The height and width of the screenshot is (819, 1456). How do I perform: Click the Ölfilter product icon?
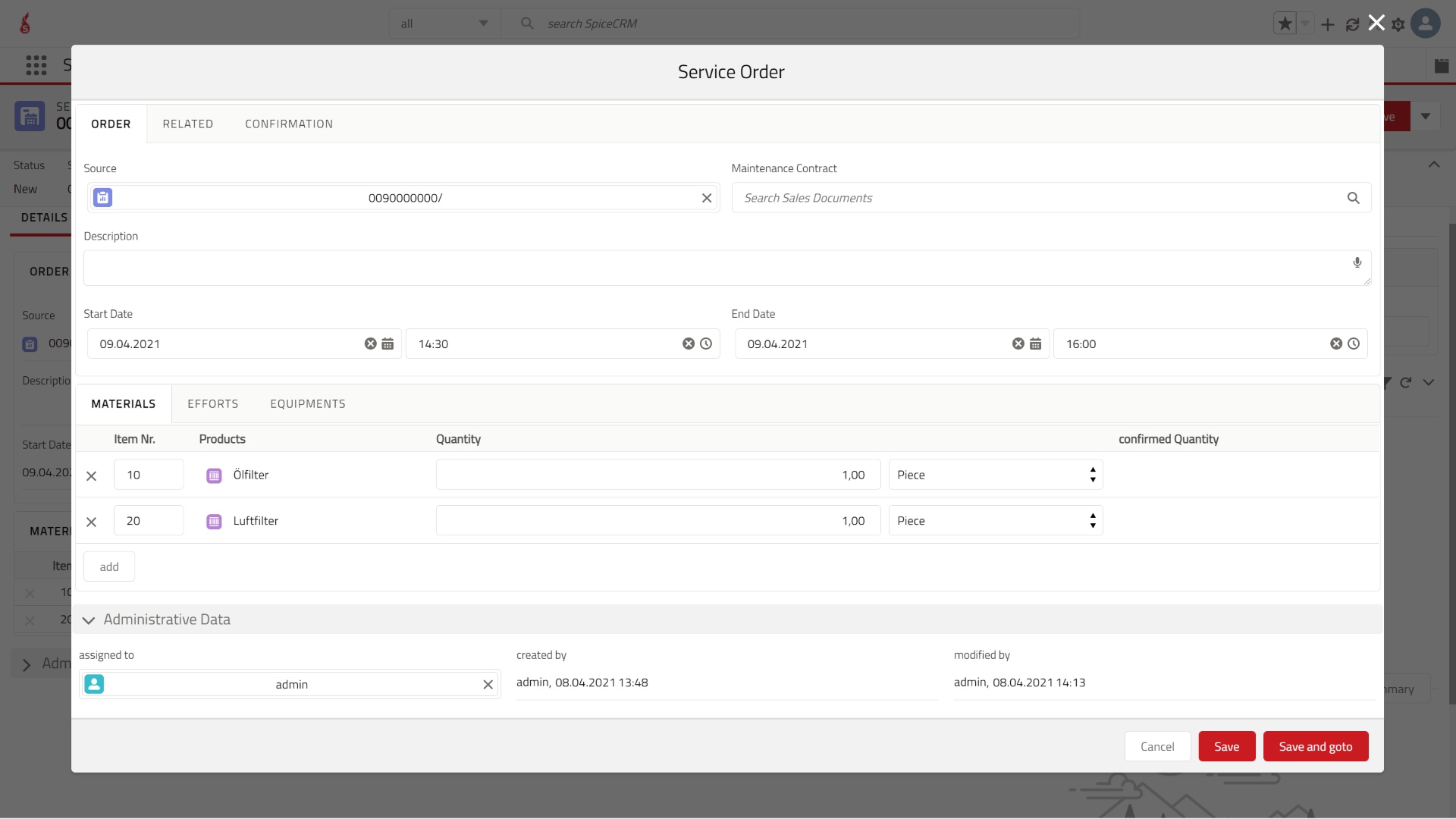(x=214, y=475)
